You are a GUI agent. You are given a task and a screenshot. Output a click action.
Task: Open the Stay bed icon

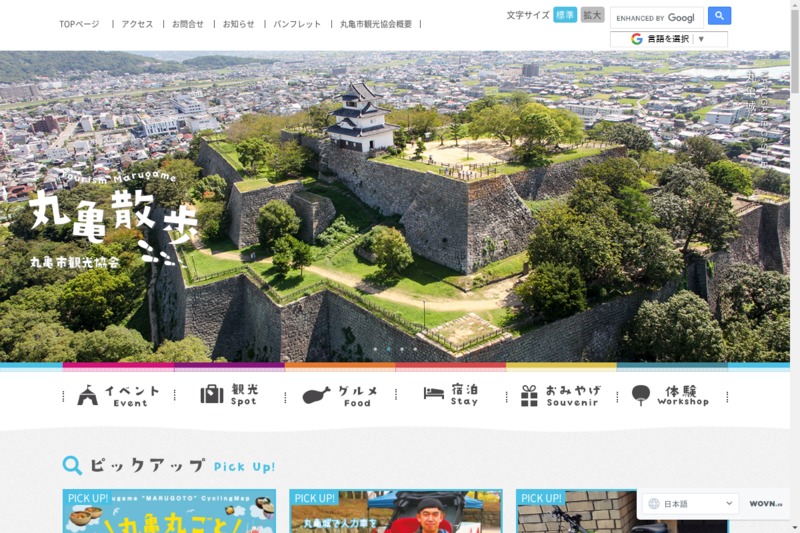(x=433, y=394)
